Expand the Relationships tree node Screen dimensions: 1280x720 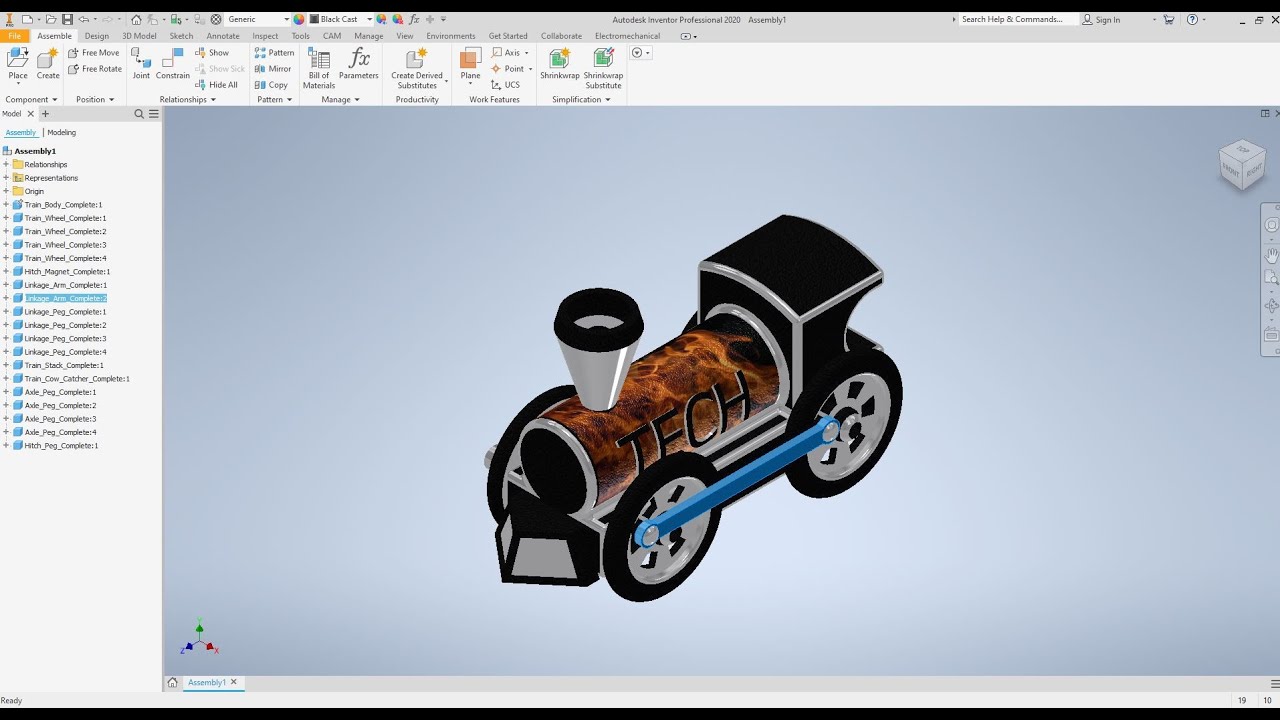6,164
